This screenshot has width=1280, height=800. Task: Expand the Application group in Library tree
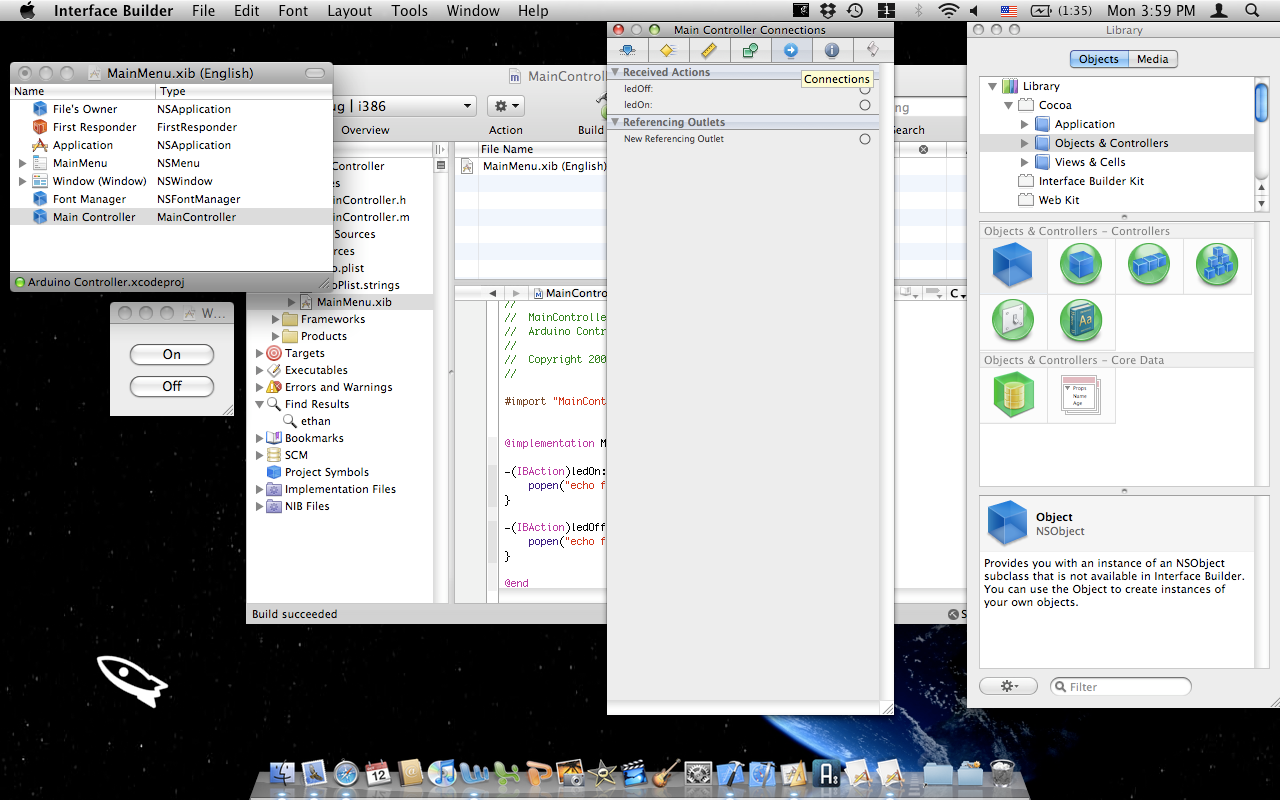[x=1024, y=124]
